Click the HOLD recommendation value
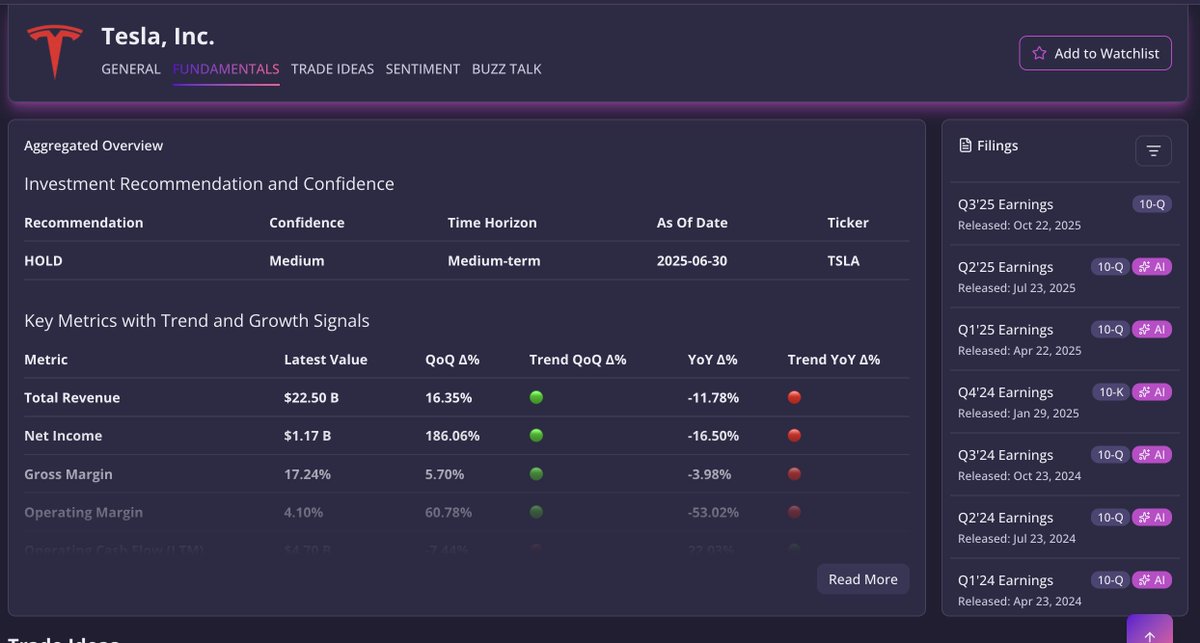 [x=43, y=260]
